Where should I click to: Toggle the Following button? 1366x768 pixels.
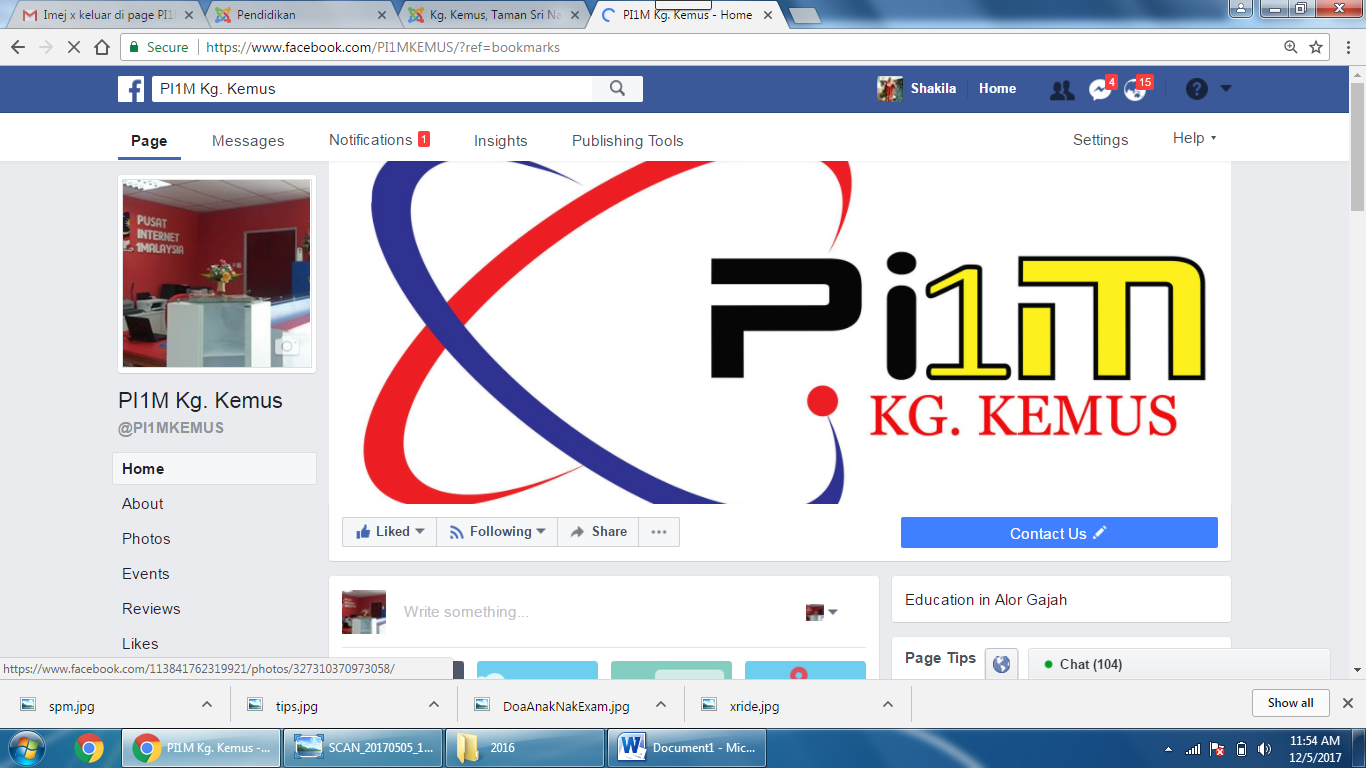point(497,532)
